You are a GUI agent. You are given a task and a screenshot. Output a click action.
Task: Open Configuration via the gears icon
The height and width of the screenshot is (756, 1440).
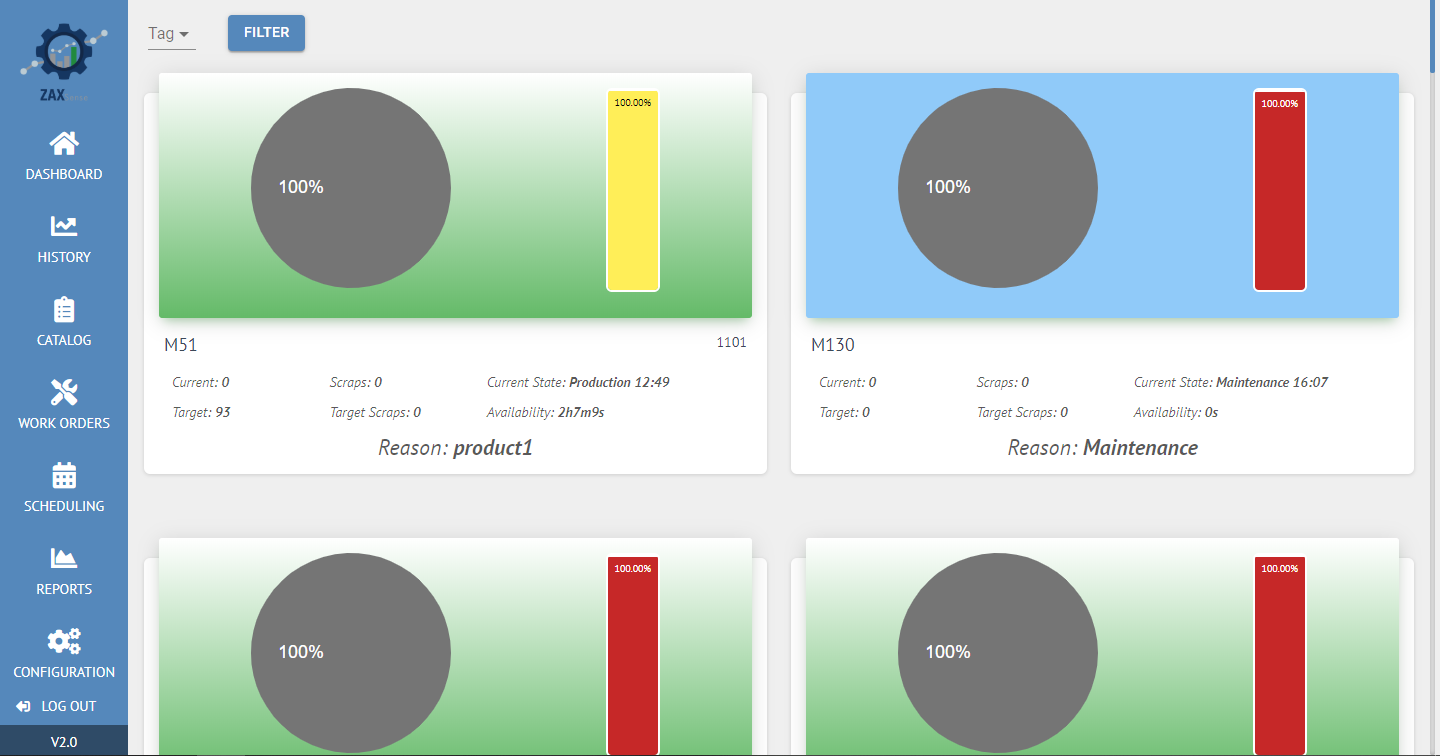tap(64, 641)
